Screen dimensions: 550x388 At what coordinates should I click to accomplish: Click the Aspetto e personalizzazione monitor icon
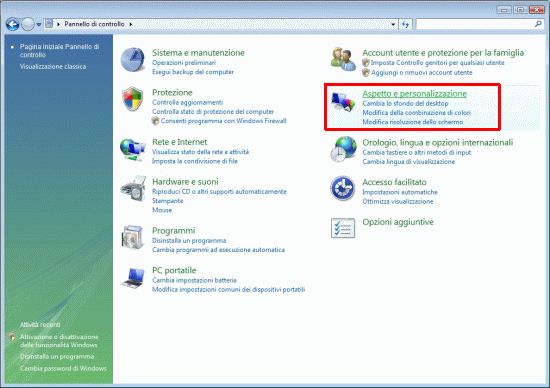tap(343, 102)
